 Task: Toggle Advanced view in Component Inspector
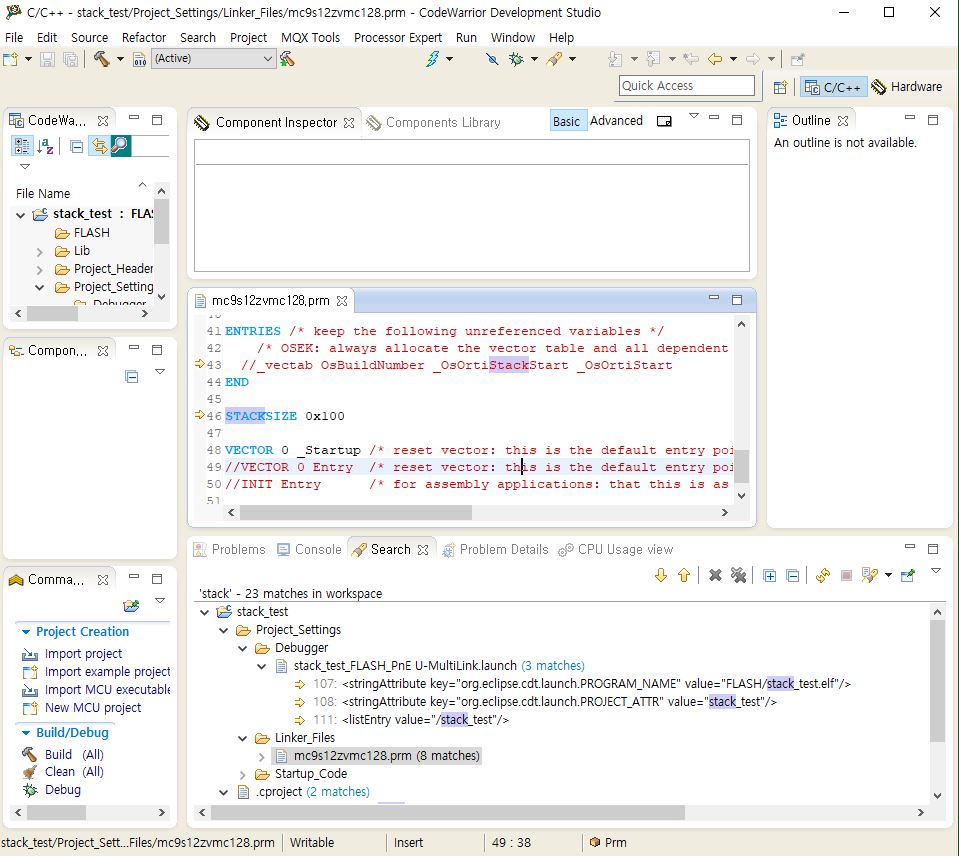[x=616, y=121]
